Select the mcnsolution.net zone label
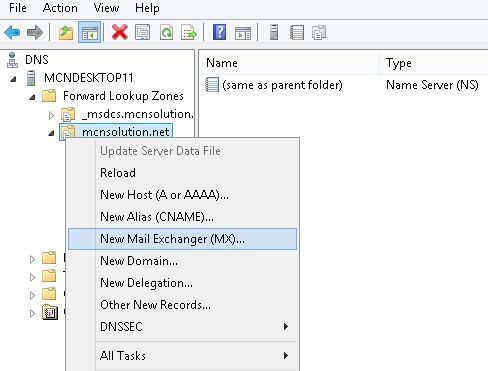 coord(126,132)
